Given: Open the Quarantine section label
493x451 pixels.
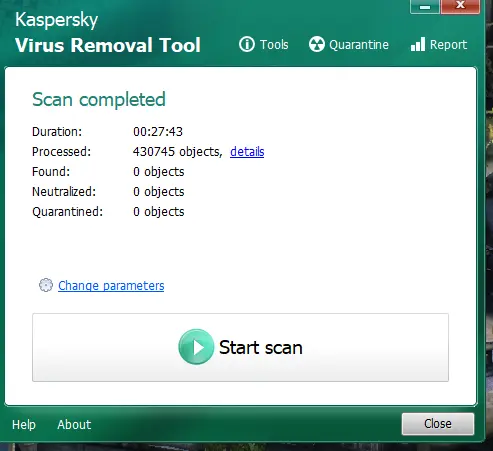Looking at the screenshot, I should pyautogui.click(x=359, y=45).
